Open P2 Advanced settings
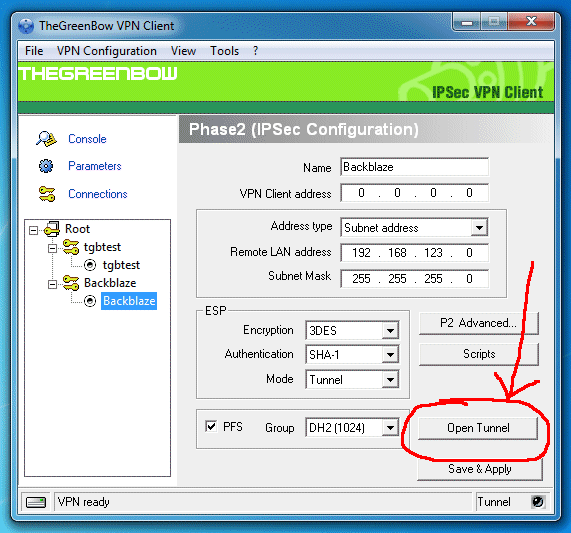The image size is (571, 533). point(479,323)
